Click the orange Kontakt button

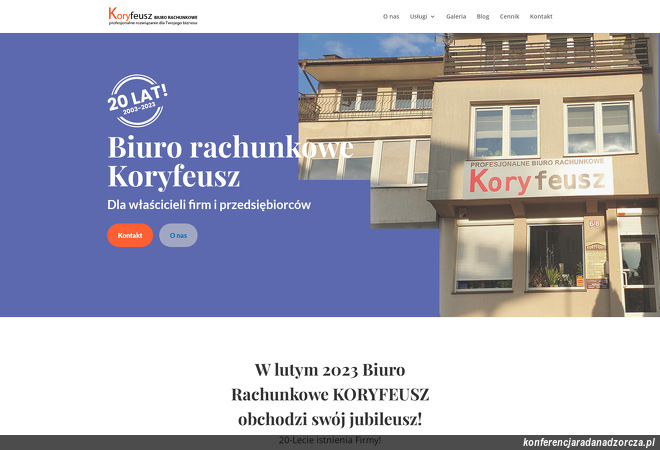point(130,235)
